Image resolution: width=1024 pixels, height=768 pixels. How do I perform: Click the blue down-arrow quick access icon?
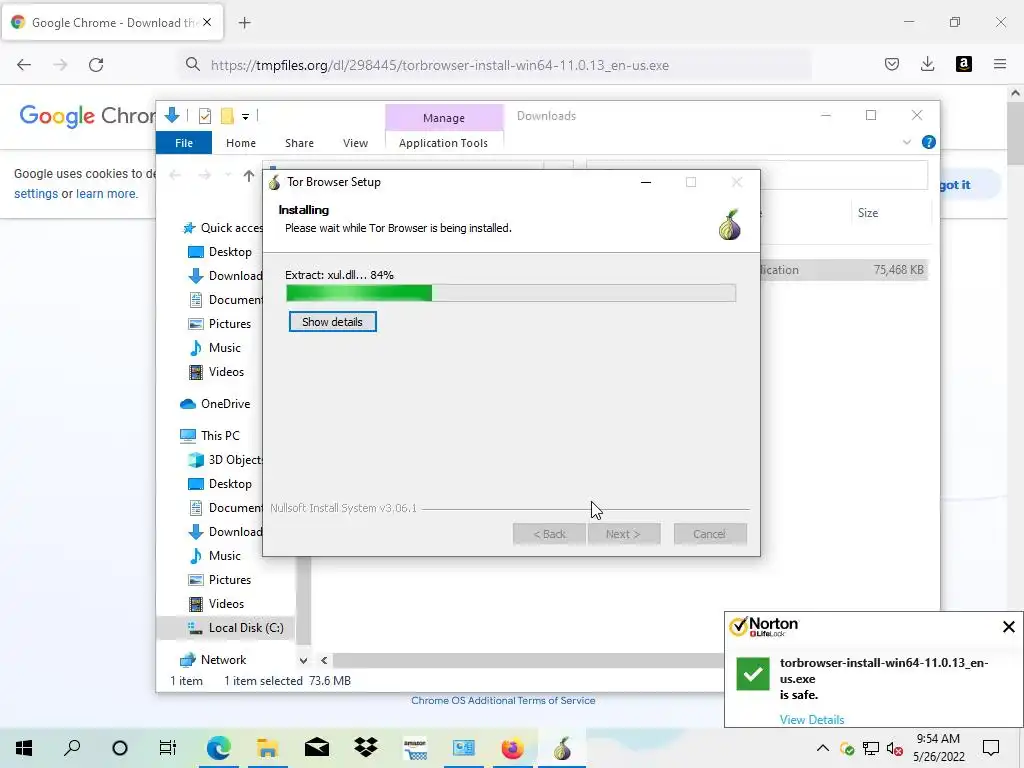tap(172, 116)
